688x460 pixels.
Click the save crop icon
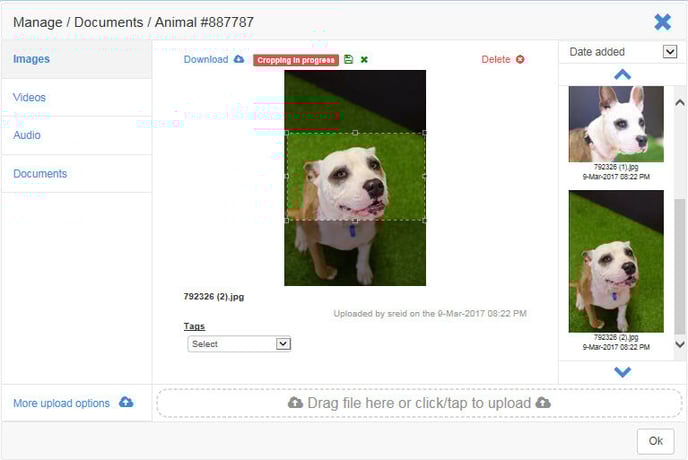[348, 60]
